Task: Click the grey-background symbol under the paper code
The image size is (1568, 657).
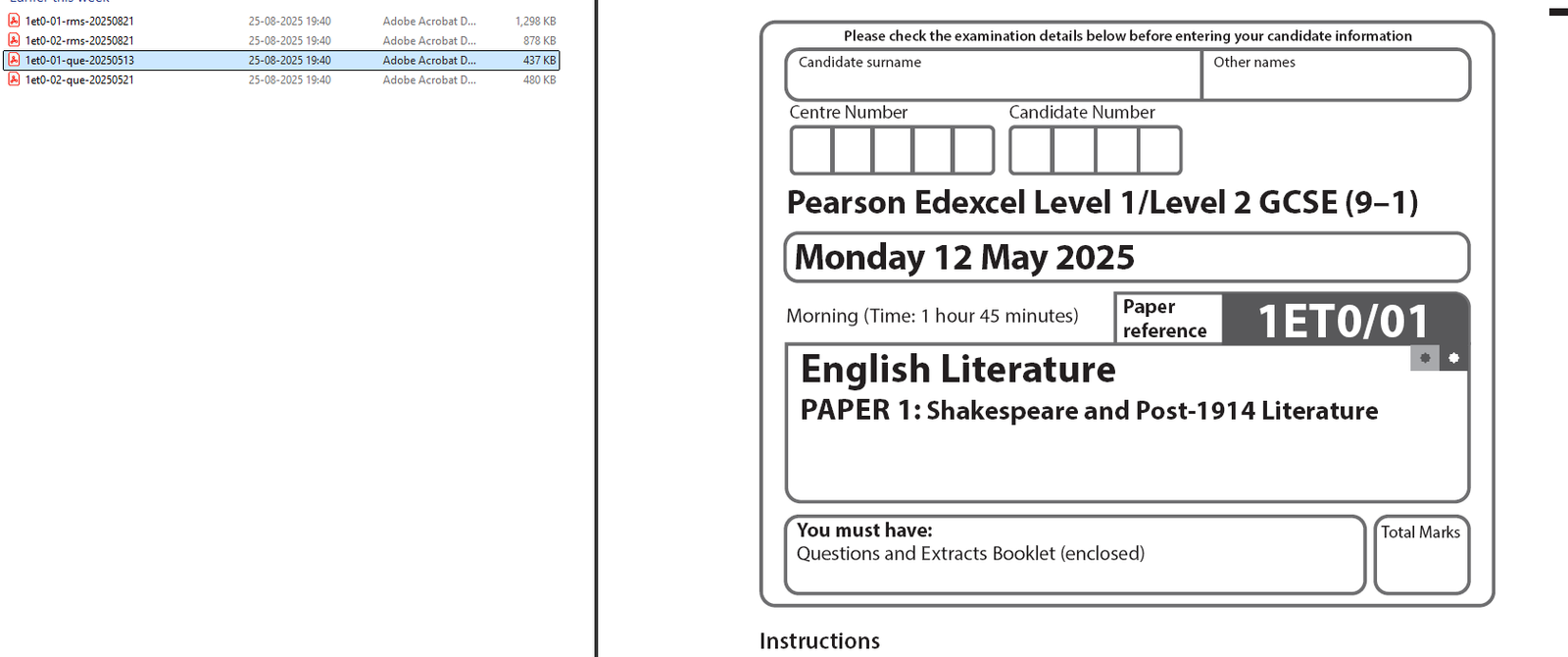Action: click(1425, 358)
